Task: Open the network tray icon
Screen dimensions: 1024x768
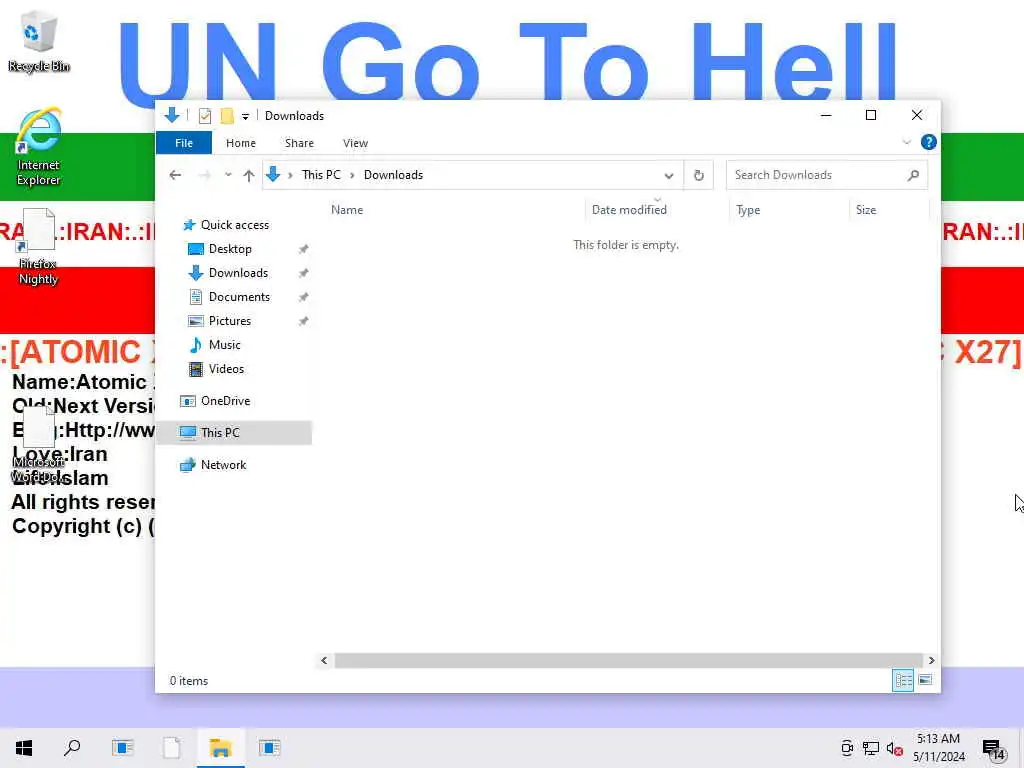Action: pos(871,748)
